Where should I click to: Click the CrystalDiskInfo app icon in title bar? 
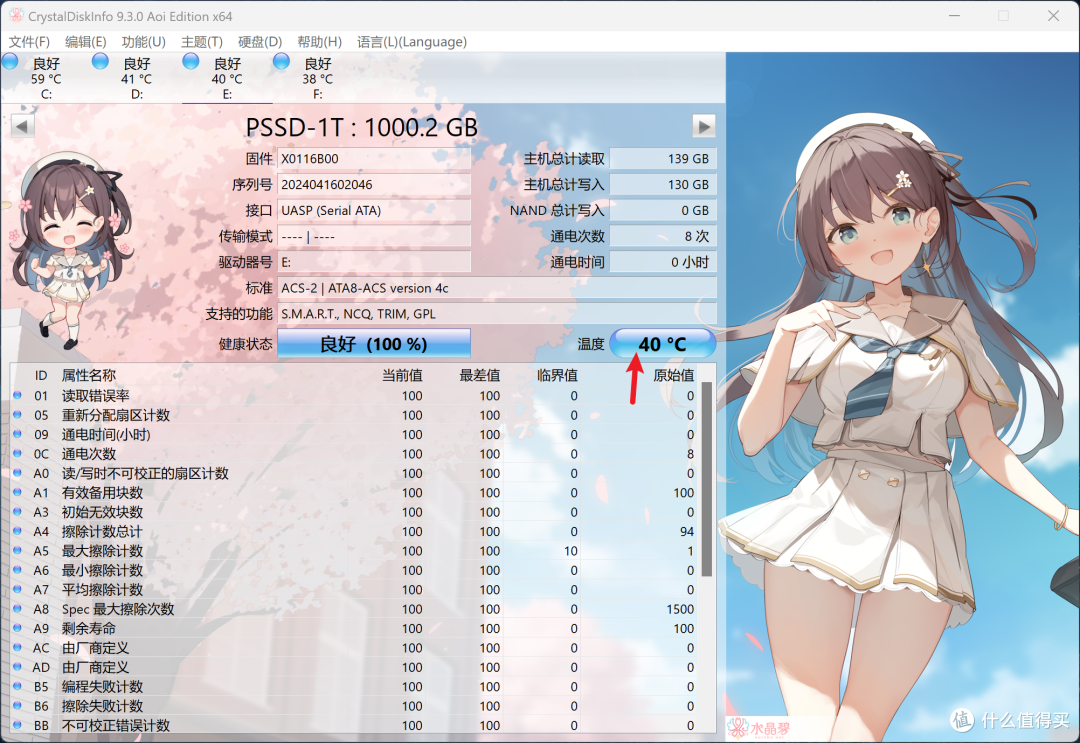click(16, 14)
